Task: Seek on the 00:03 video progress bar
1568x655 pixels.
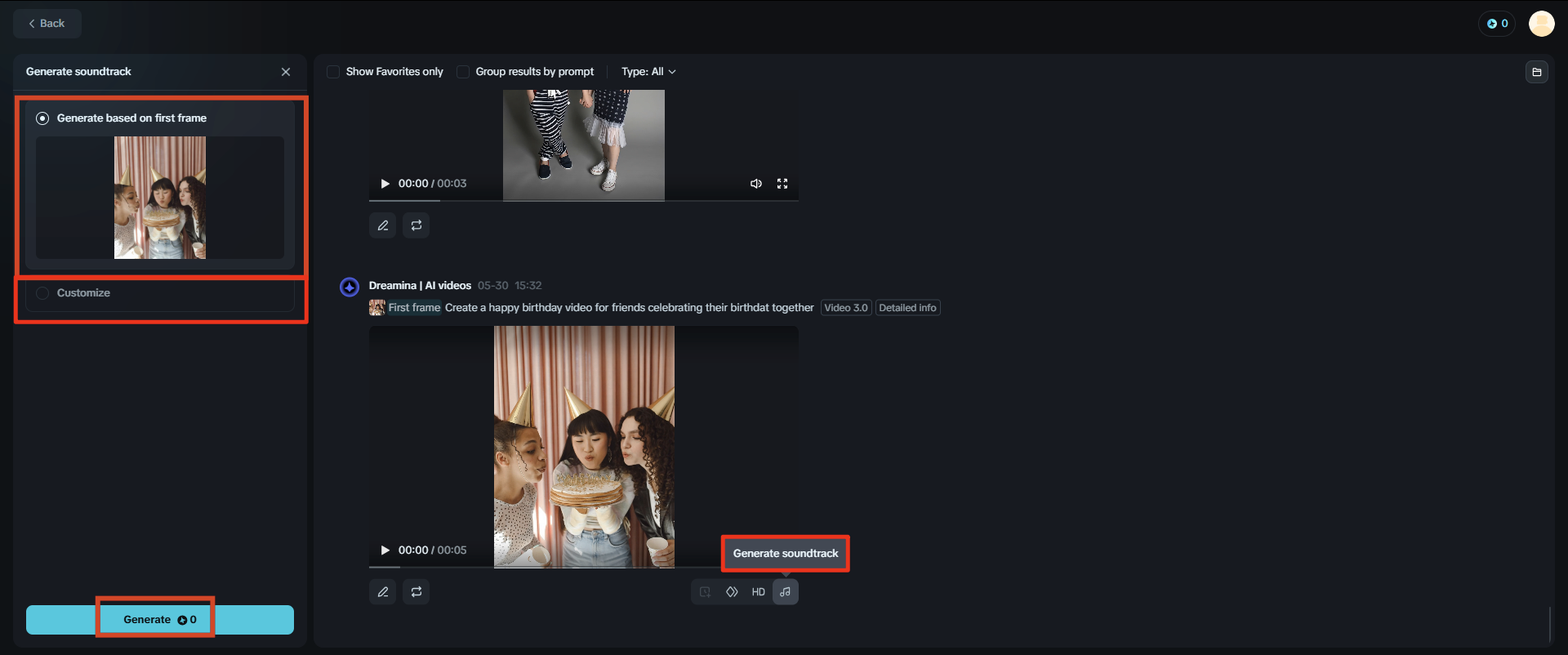Action: click(x=583, y=200)
